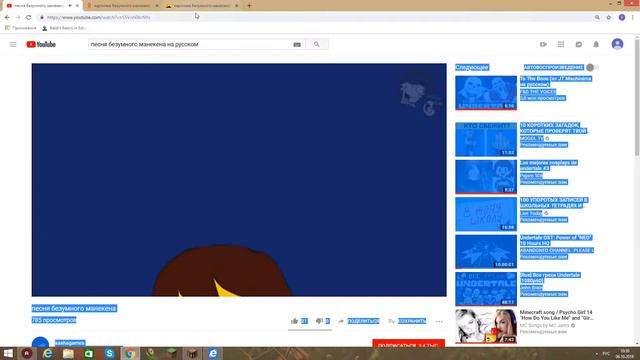Switch to Chrome in the taskbar
The height and width of the screenshot is (360, 640).
(130, 353)
